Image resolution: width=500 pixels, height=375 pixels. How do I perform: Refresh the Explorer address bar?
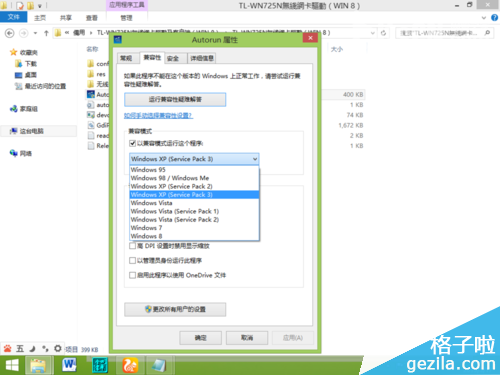(383, 33)
